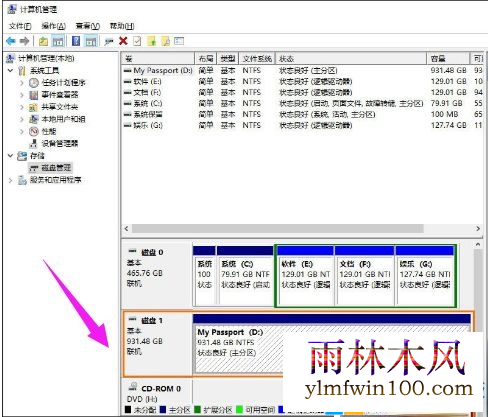The image size is (488, 417).
Task: Open the 帮助(H) menu
Action: tap(122, 26)
